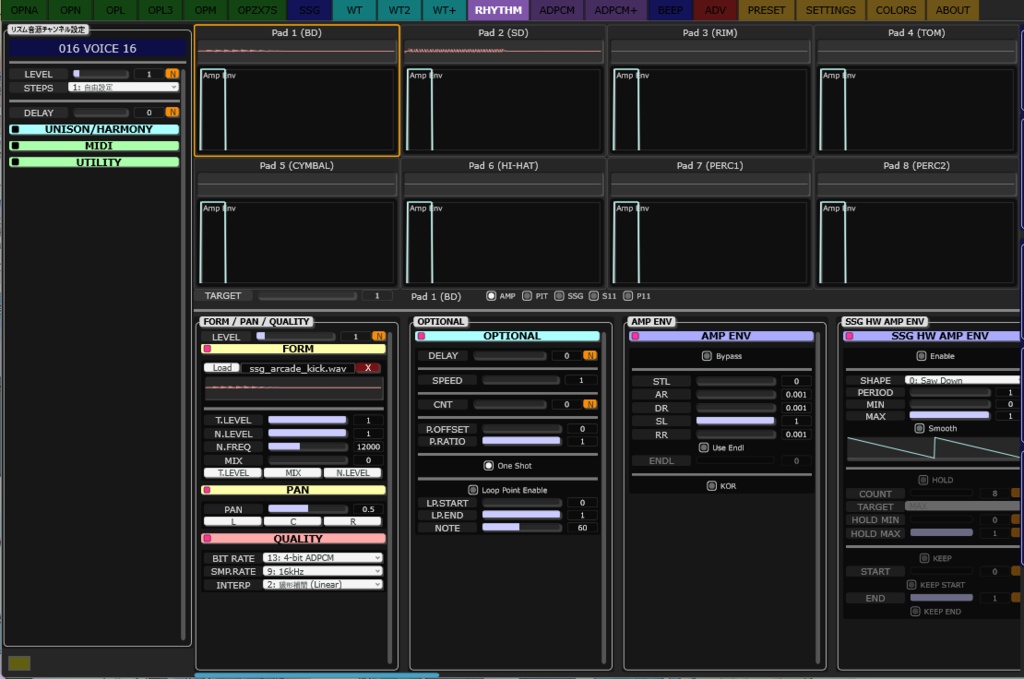1024x679 pixels.
Task: Open the SETTINGS tab
Action: pyautogui.click(x=830, y=10)
